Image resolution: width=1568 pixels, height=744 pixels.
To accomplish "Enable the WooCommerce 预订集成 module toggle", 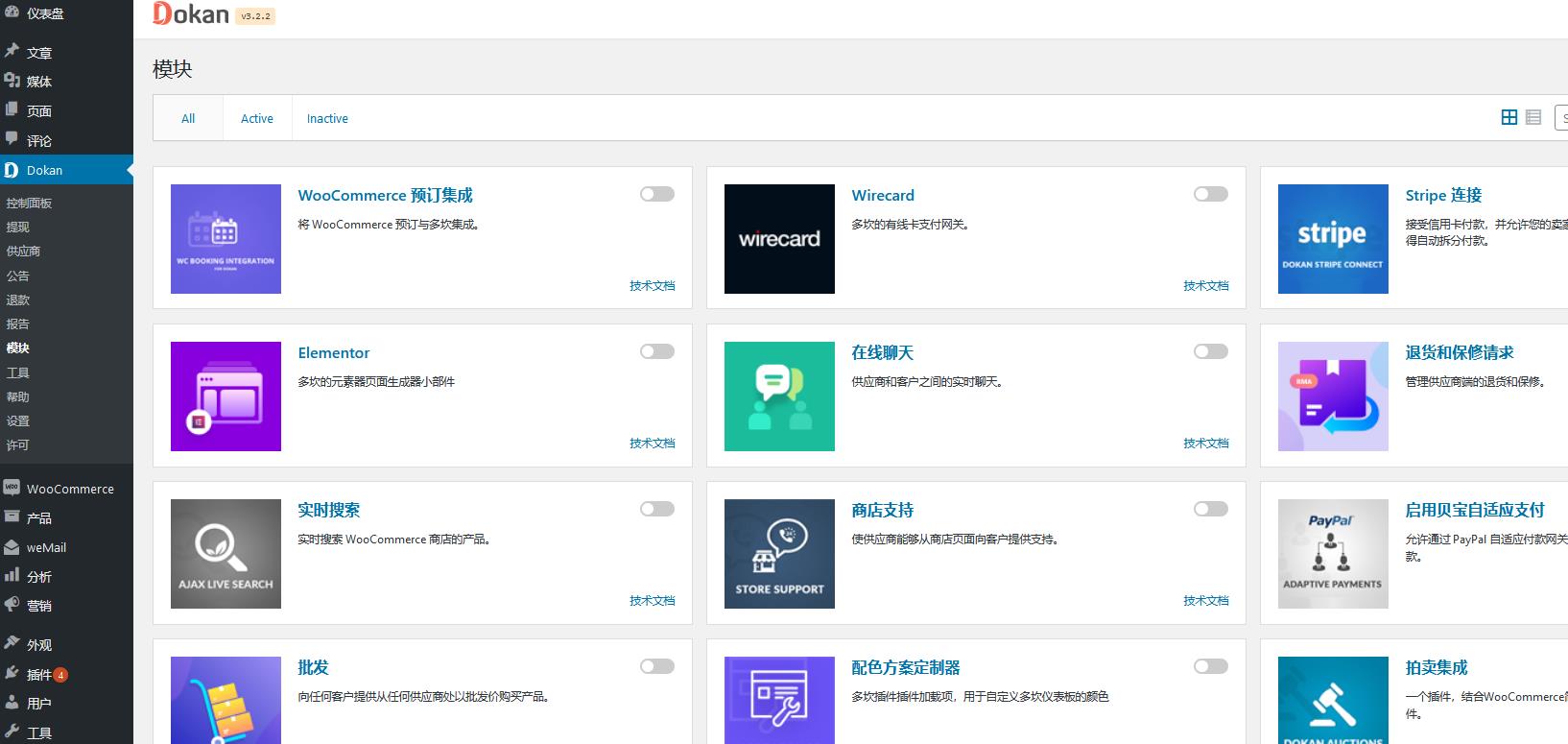I will [x=657, y=194].
